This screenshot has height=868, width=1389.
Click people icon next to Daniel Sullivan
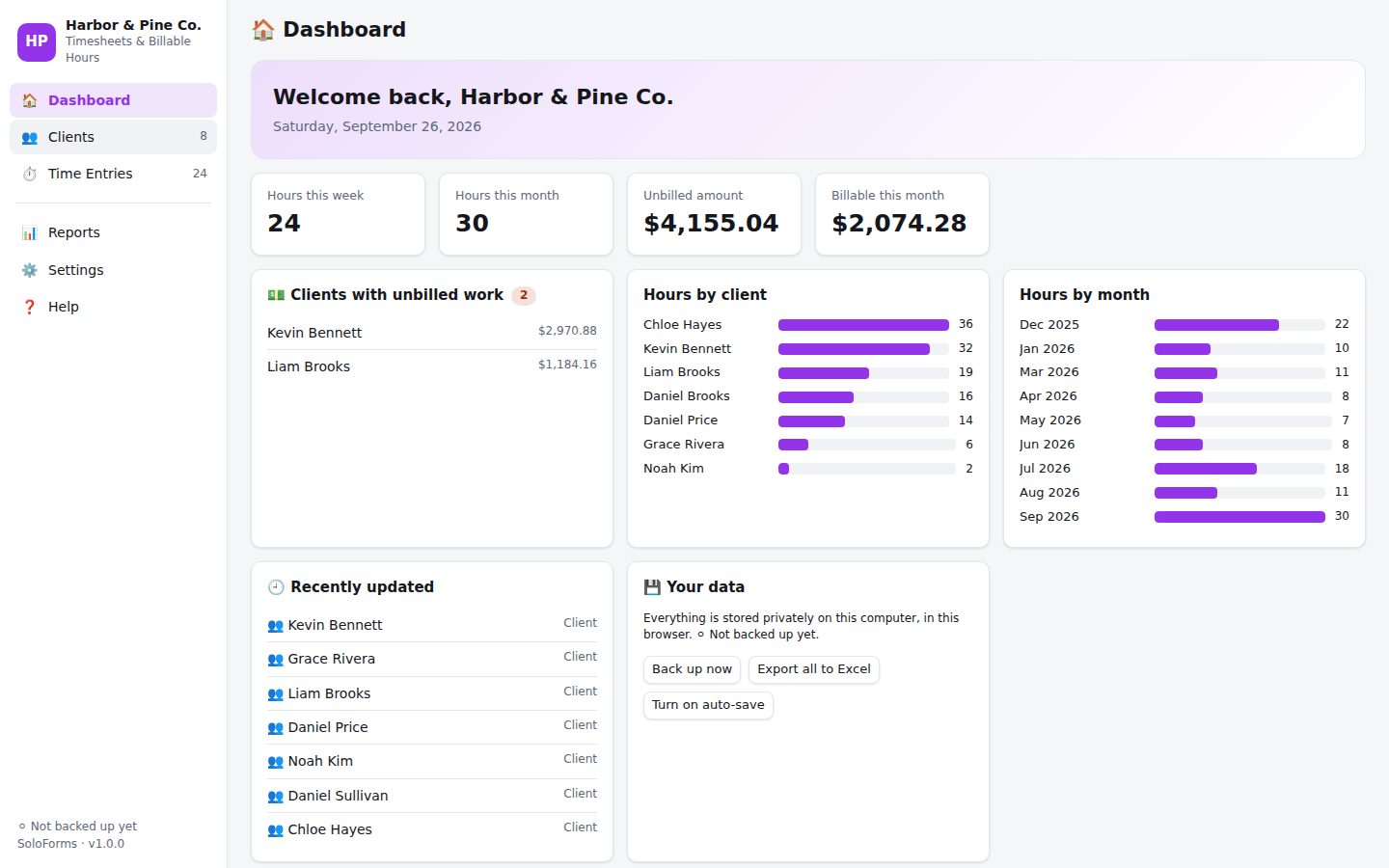275,797
